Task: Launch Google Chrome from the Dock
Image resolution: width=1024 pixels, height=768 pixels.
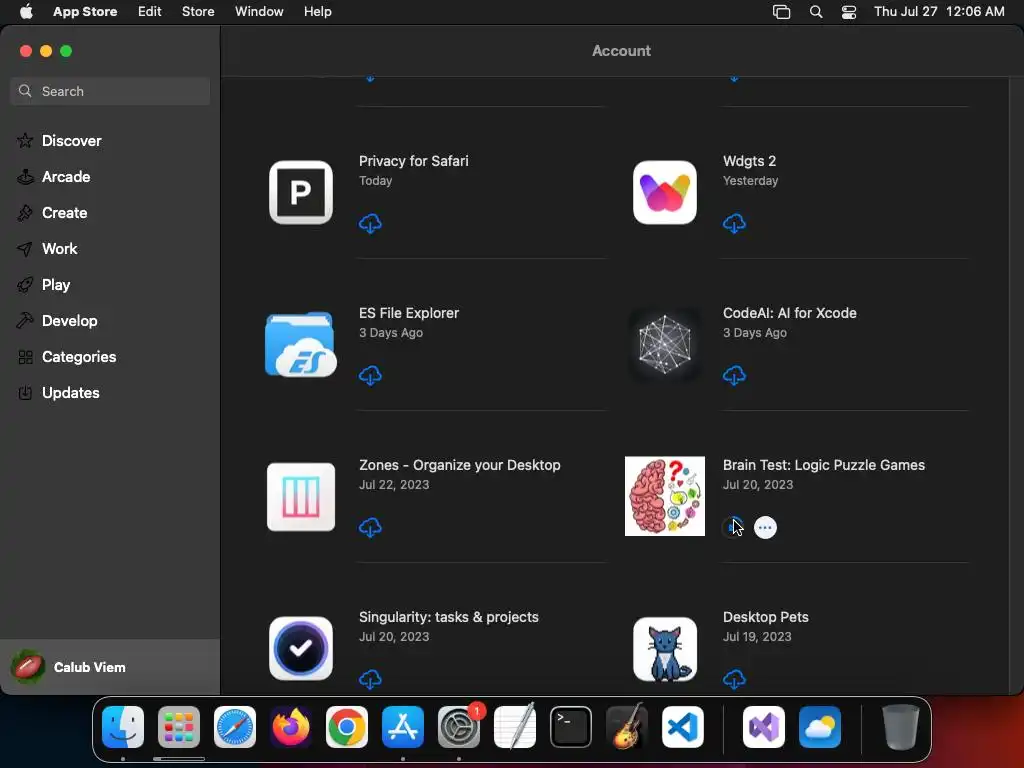Action: click(347, 726)
